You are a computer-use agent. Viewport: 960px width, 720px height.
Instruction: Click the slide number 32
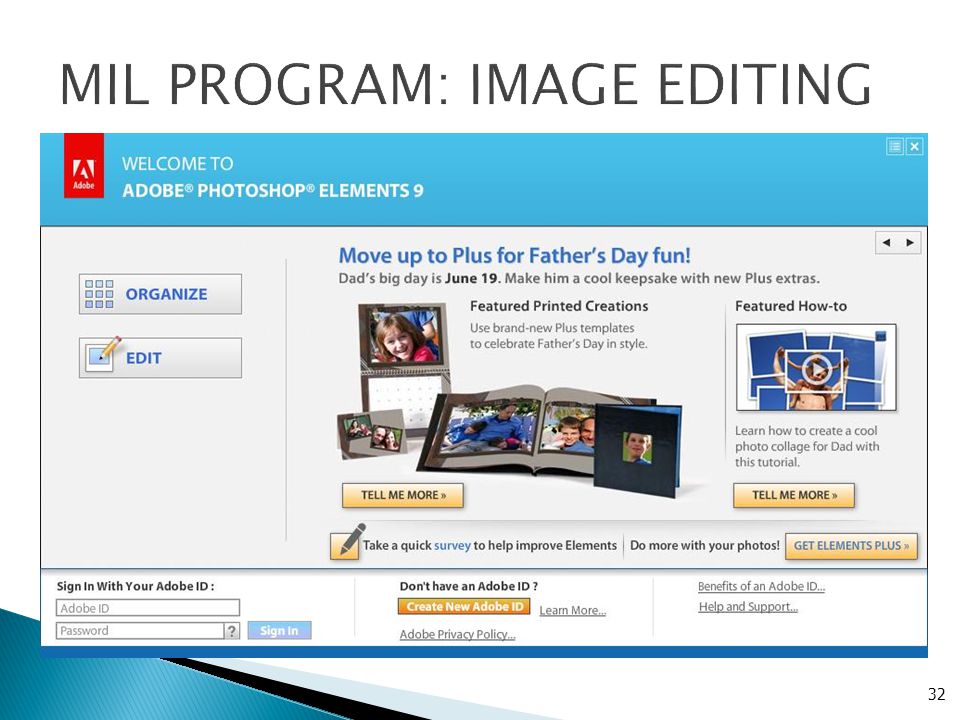pos(936,694)
